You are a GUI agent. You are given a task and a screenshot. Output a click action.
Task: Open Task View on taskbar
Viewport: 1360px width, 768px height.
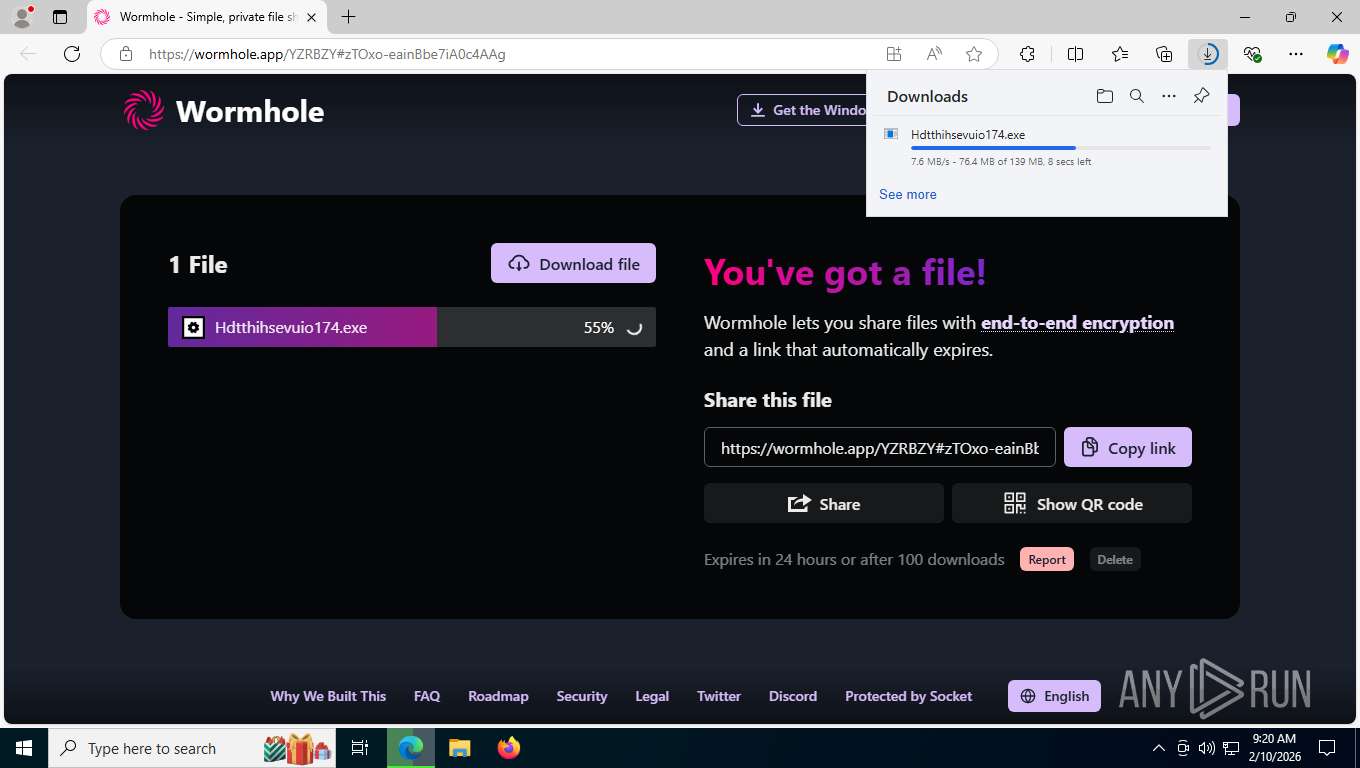360,748
